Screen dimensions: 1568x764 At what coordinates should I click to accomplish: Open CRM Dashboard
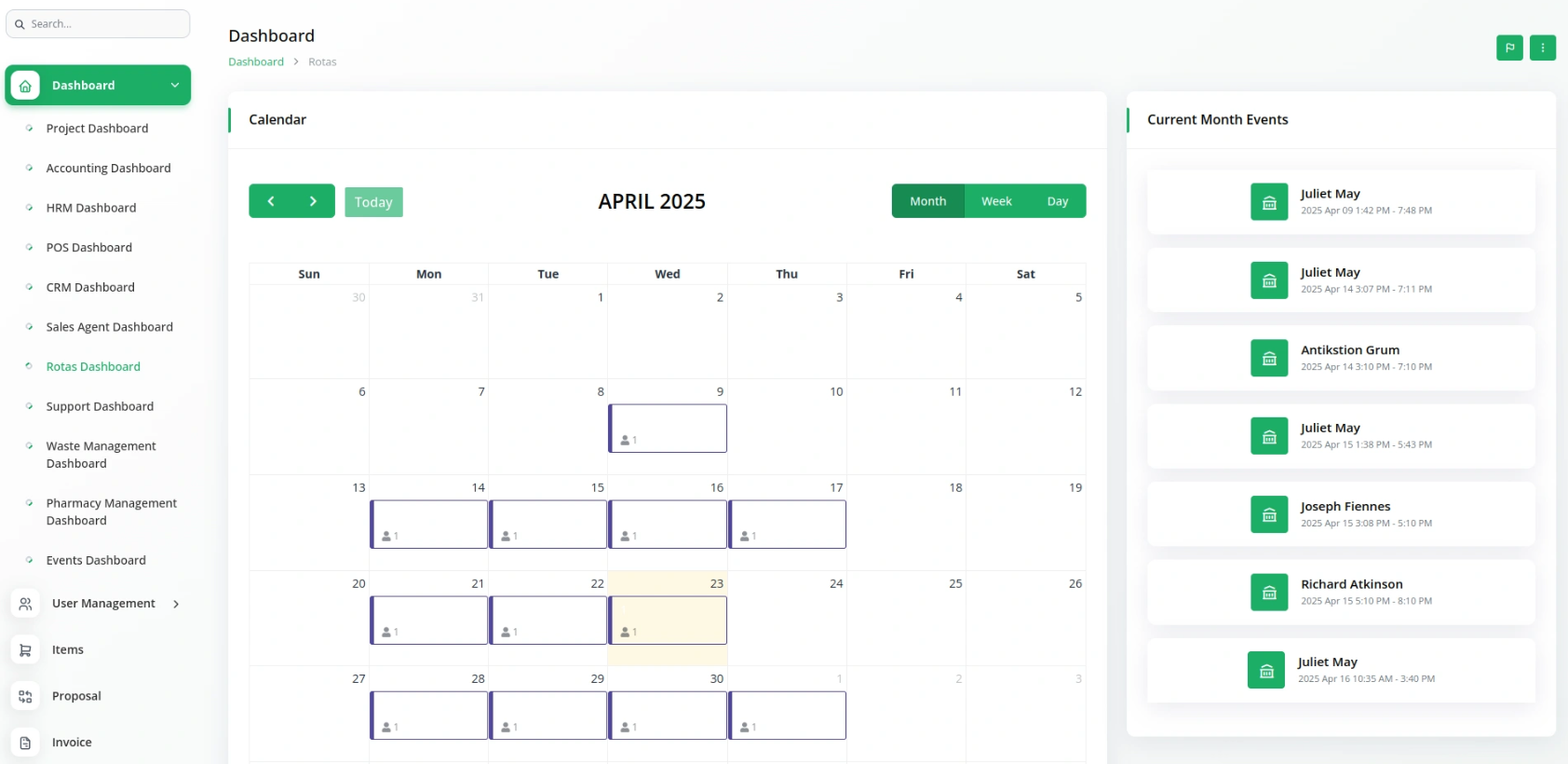pos(90,288)
